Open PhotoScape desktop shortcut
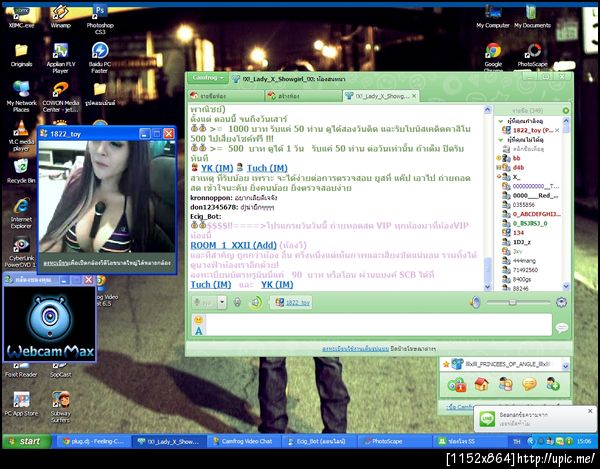This screenshot has height=469, width=600. [532, 55]
